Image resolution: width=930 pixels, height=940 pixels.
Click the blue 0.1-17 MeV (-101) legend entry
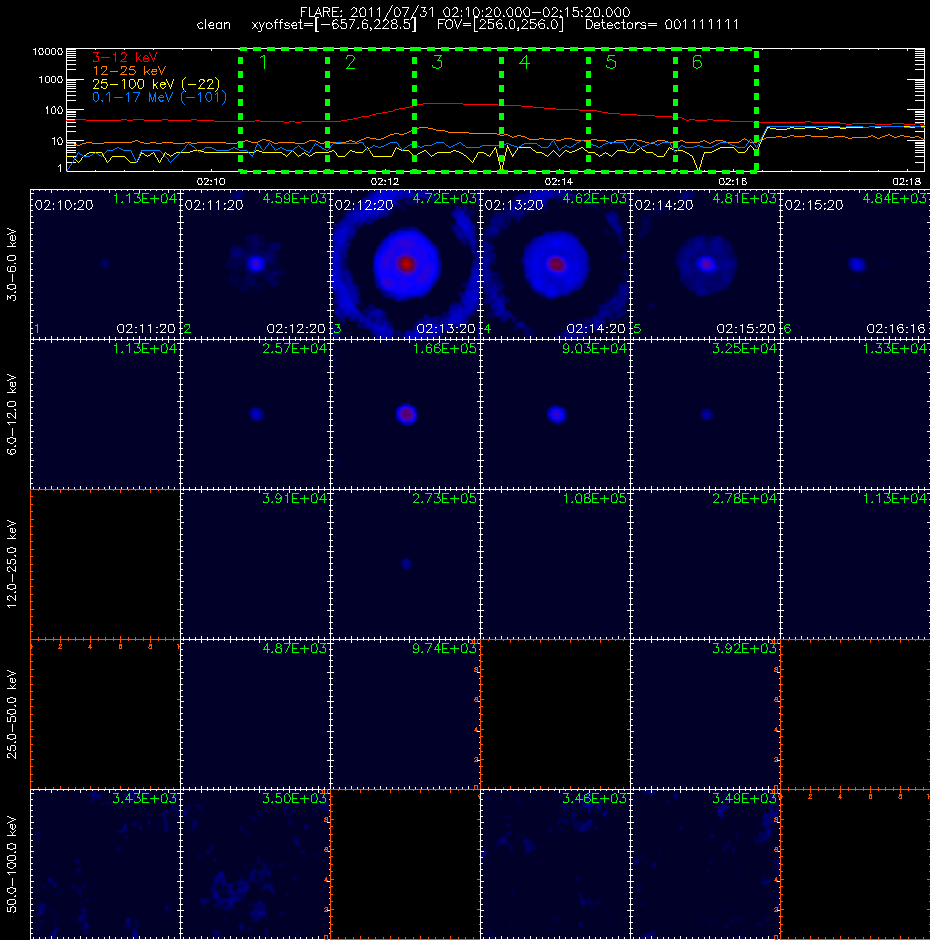159,97
